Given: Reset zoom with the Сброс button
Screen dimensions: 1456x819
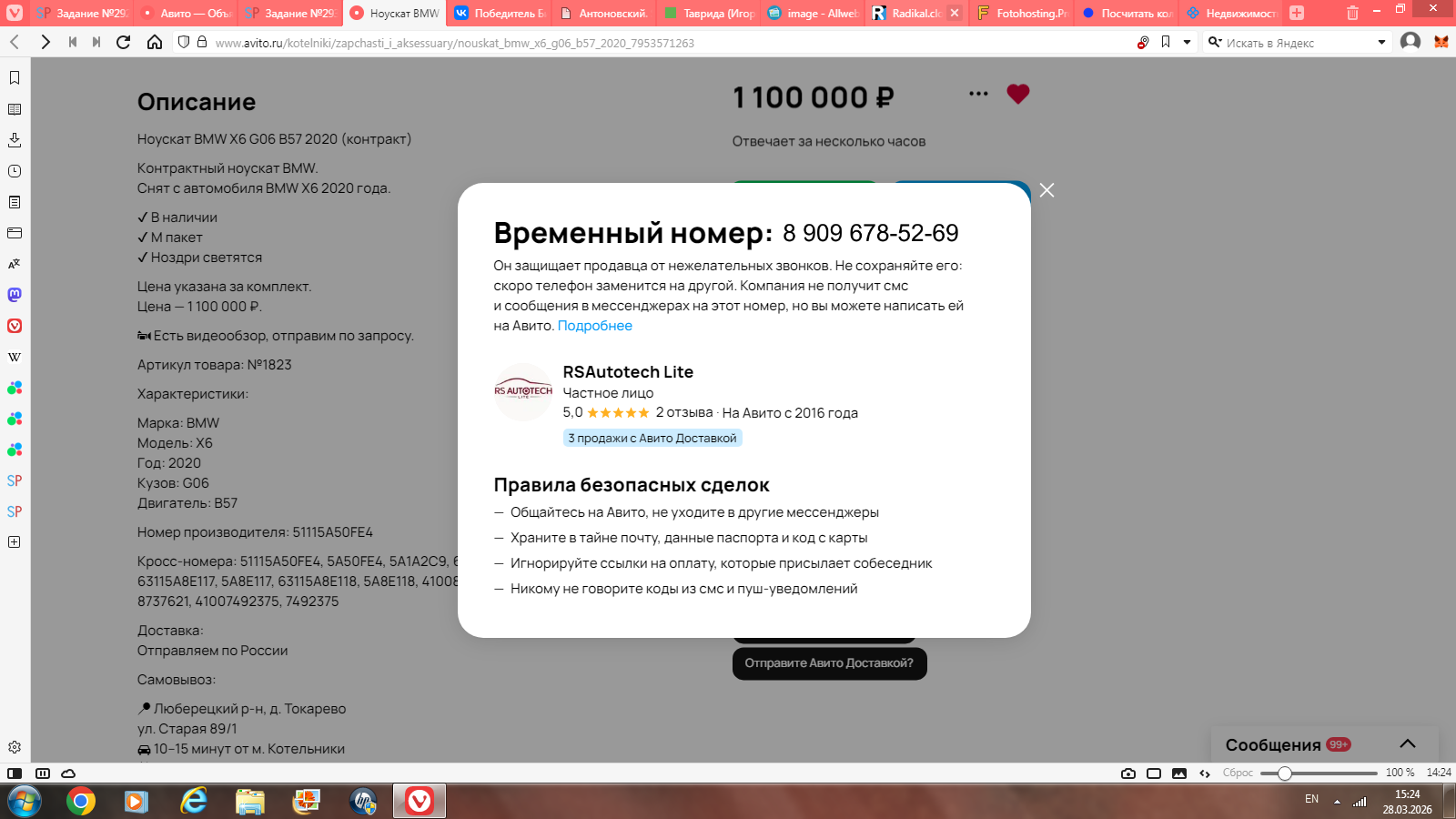Looking at the screenshot, I should tap(1238, 773).
